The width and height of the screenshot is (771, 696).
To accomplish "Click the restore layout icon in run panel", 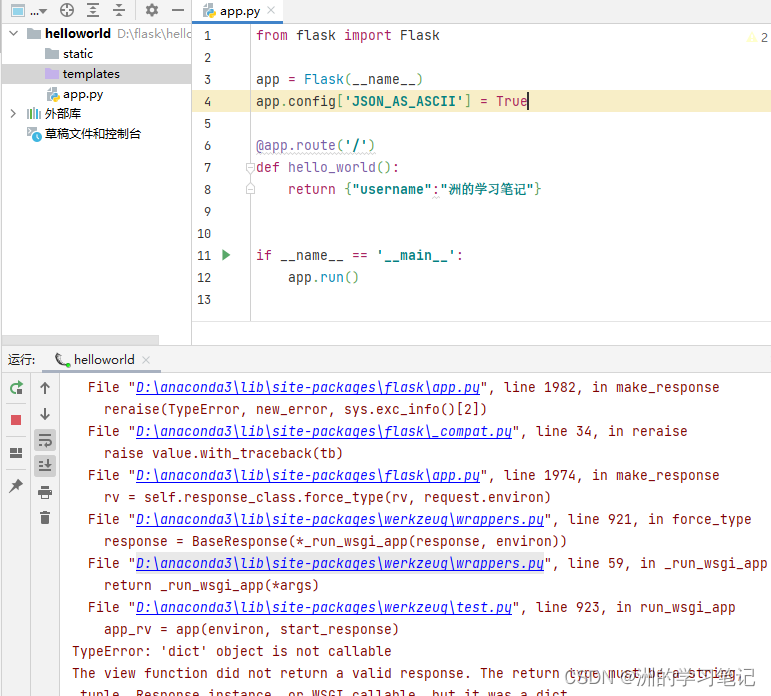I will 16,453.
